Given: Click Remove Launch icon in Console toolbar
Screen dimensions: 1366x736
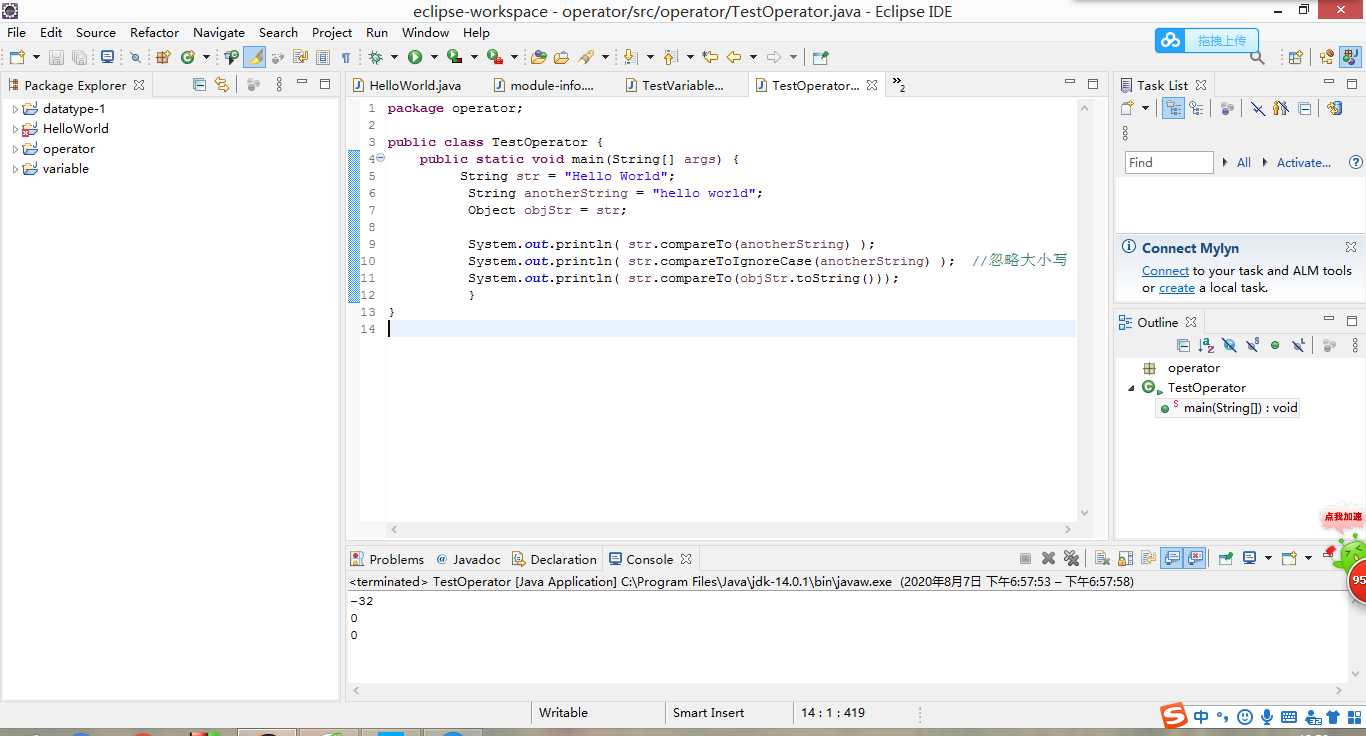Looking at the screenshot, I should pos(1048,558).
